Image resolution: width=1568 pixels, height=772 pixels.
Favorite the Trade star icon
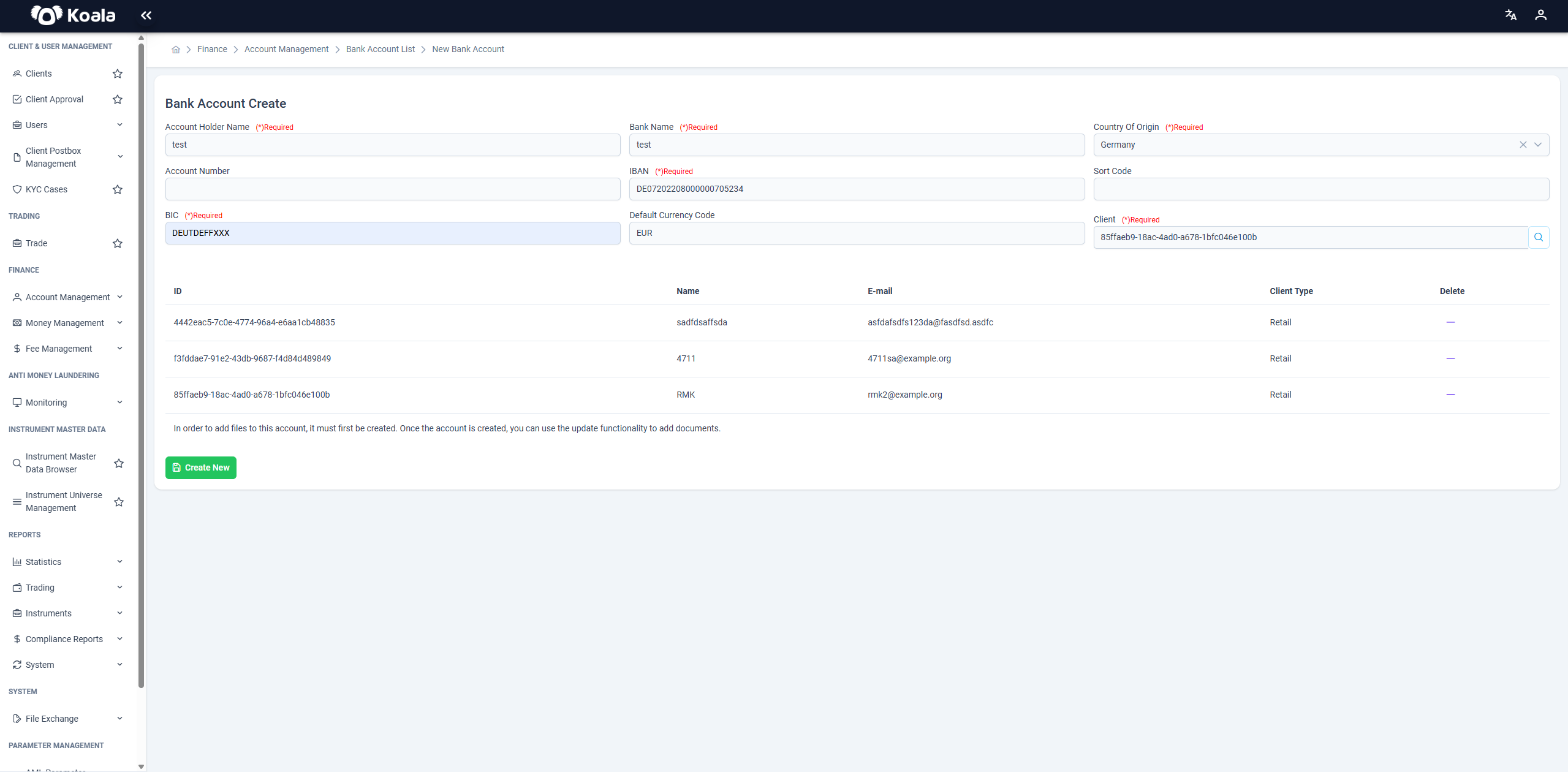click(118, 243)
